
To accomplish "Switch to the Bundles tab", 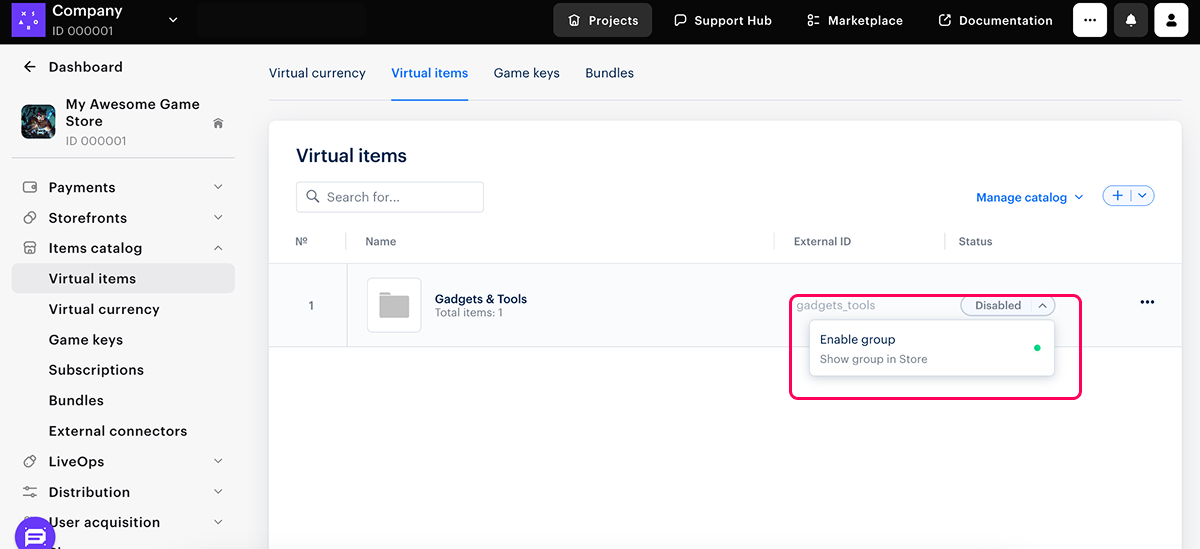I will pyautogui.click(x=609, y=73).
